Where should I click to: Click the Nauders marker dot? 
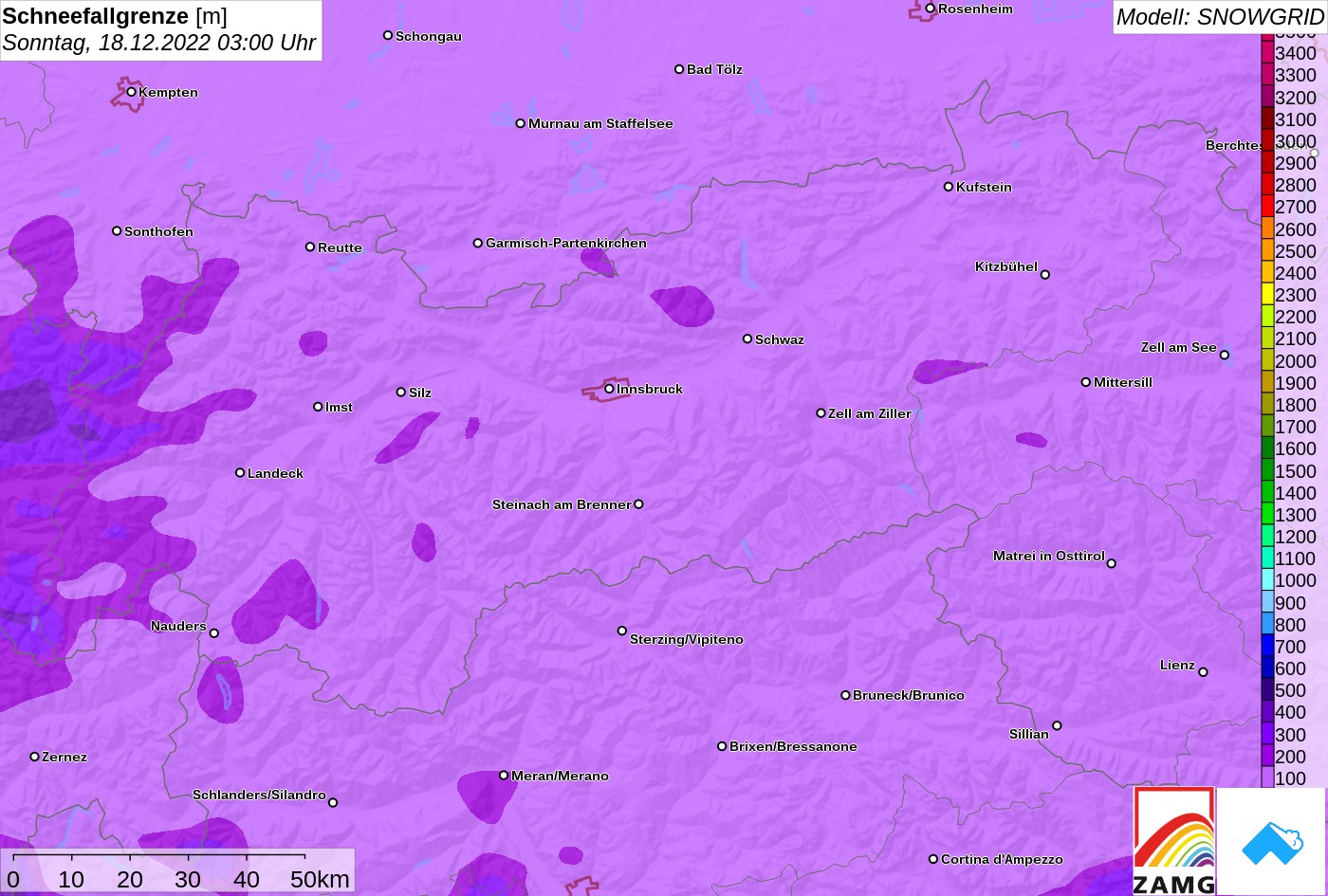coord(213,633)
